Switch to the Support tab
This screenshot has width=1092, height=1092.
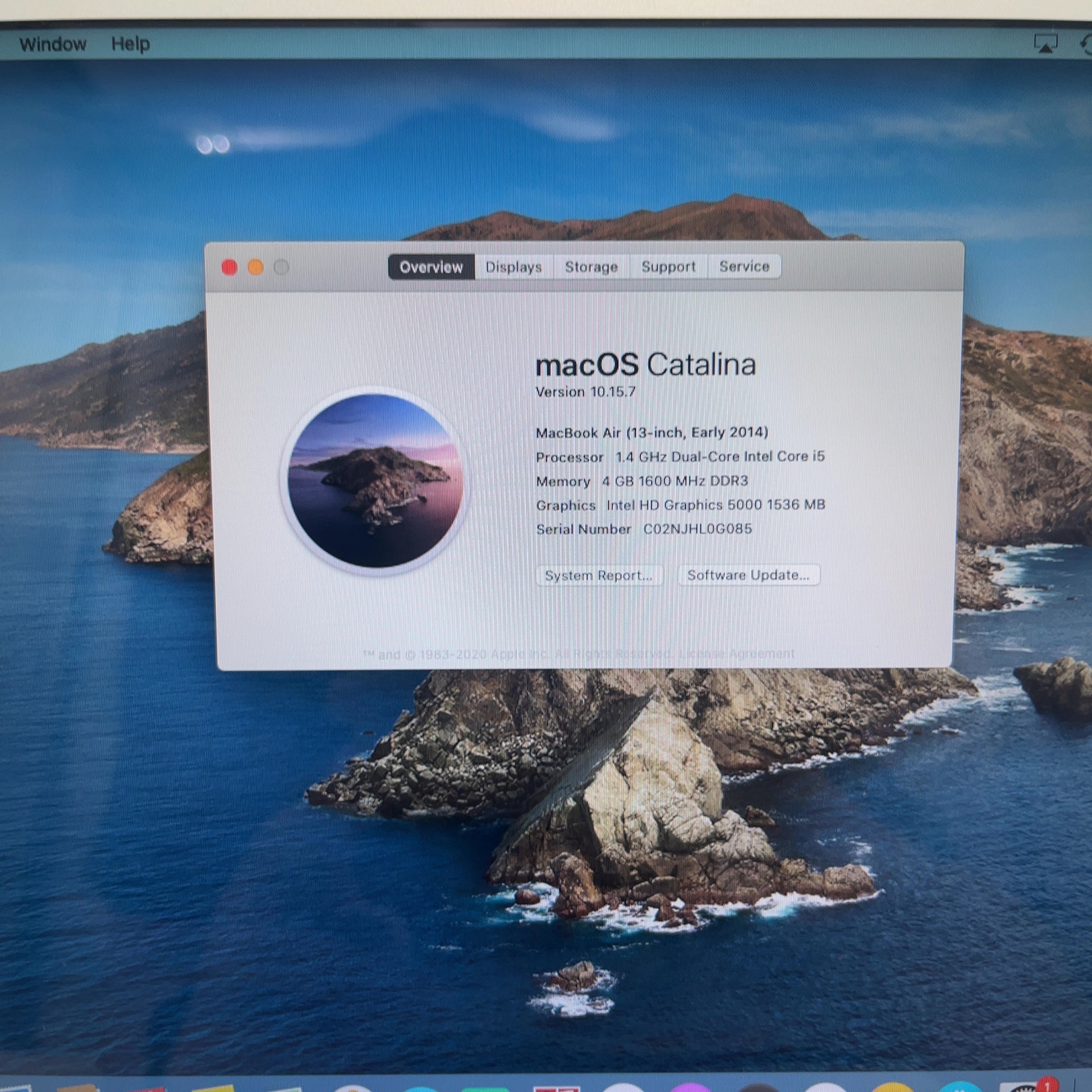pyautogui.click(x=668, y=266)
